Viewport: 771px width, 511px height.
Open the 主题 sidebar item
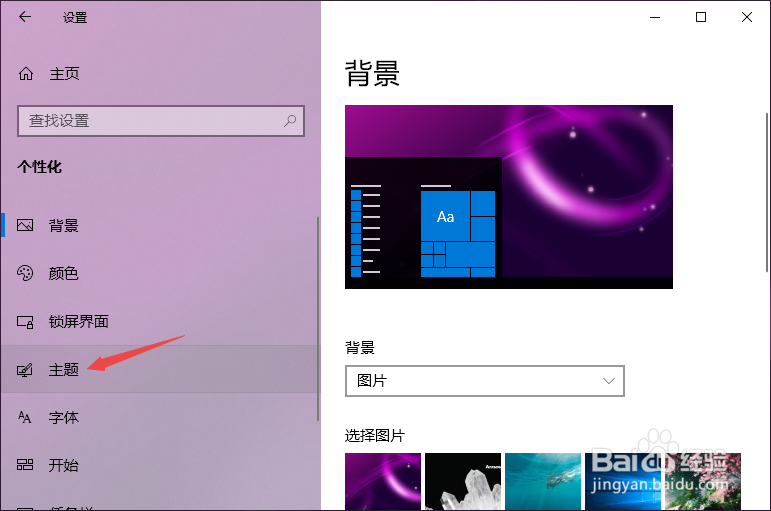[x=160, y=369]
